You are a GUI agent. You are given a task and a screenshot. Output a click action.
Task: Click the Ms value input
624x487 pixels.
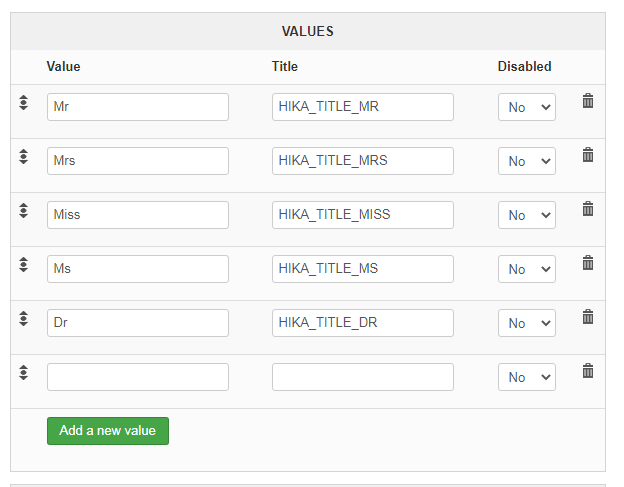(138, 269)
